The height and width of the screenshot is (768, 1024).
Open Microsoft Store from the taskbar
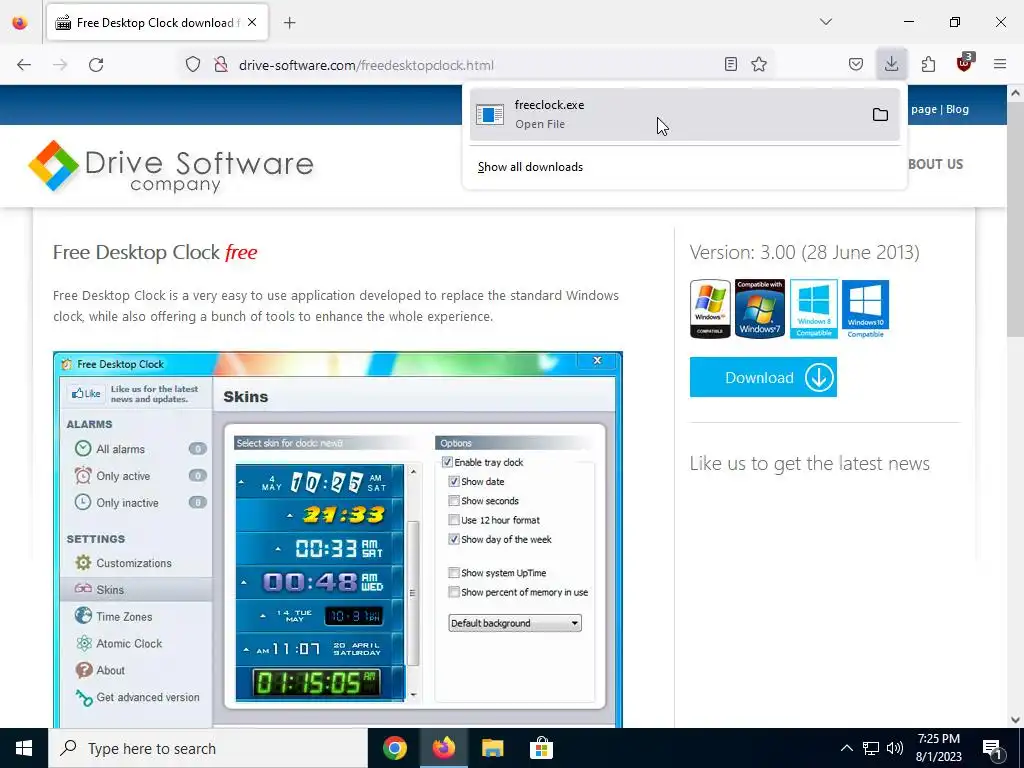(541, 748)
